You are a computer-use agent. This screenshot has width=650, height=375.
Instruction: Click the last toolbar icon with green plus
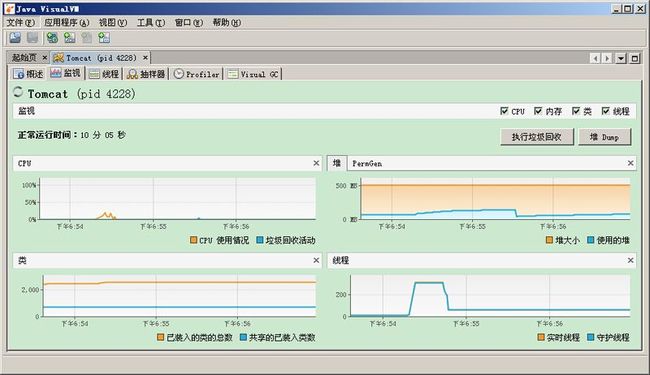point(104,38)
